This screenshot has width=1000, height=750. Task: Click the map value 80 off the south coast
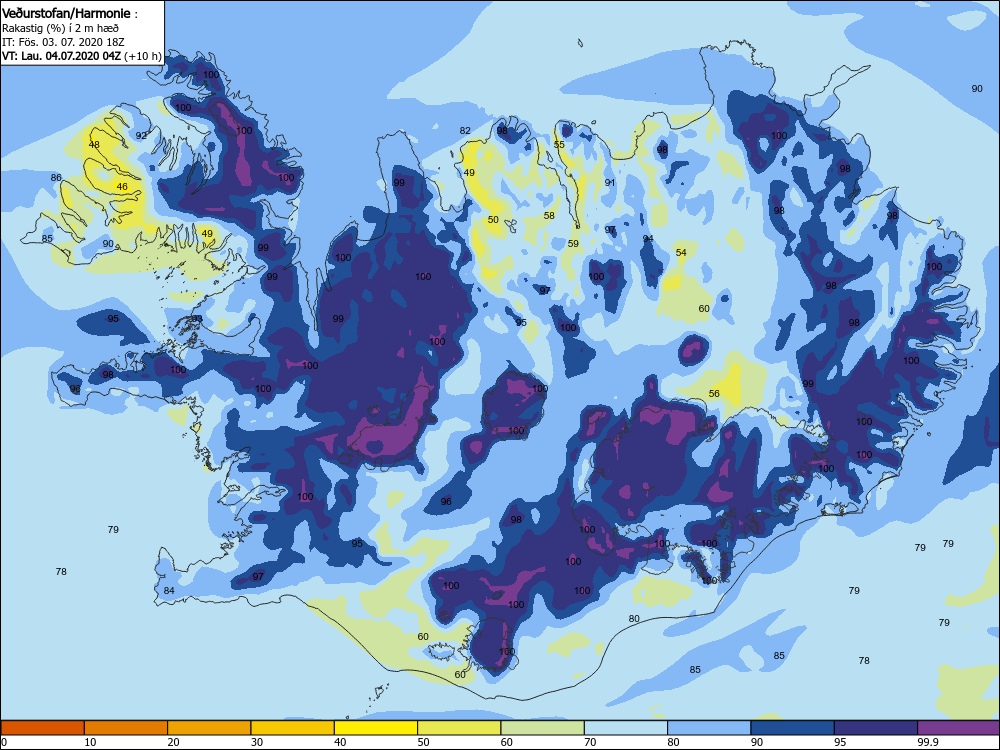(x=633, y=619)
